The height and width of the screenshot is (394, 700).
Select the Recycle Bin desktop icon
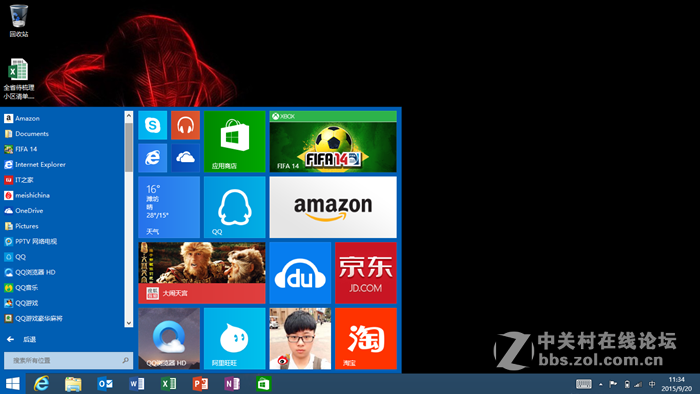pyautogui.click(x=19, y=21)
